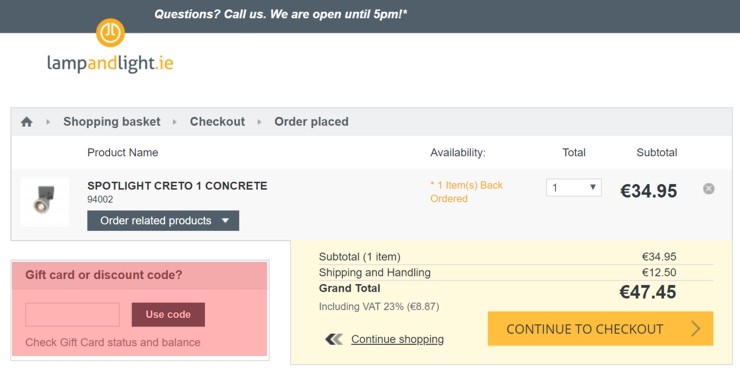Open Spotlight Creto 1 Concrete product name
This screenshot has height=377, width=740.
[x=177, y=186]
